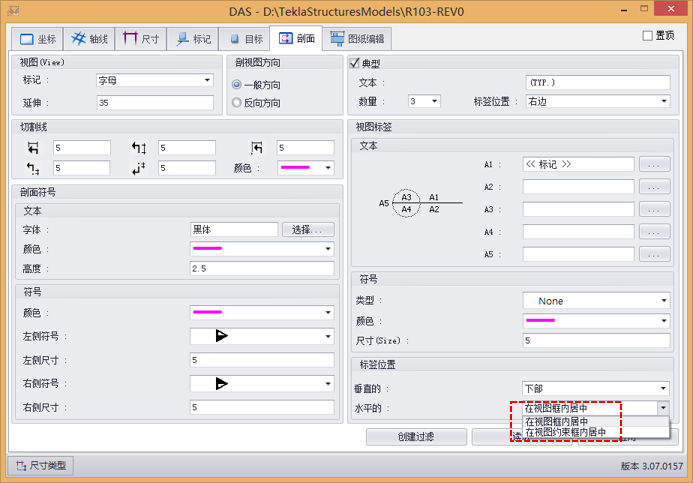Click the A5 text input field
The width and height of the screenshot is (693, 483).
point(579,254)
